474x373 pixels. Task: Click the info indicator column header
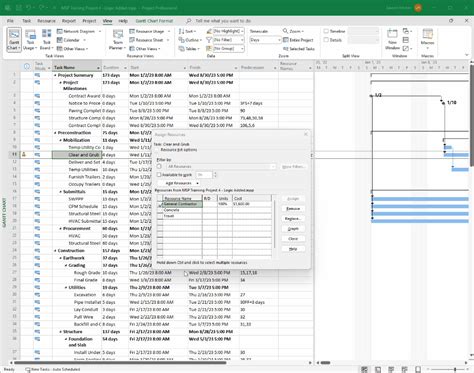(x=27, y=66)
